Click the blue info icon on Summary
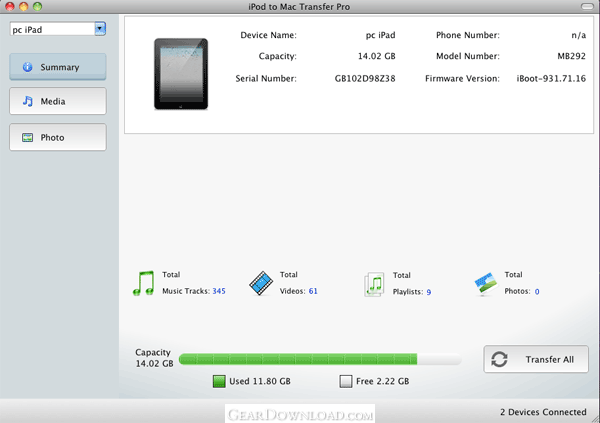 click(28, 67)
